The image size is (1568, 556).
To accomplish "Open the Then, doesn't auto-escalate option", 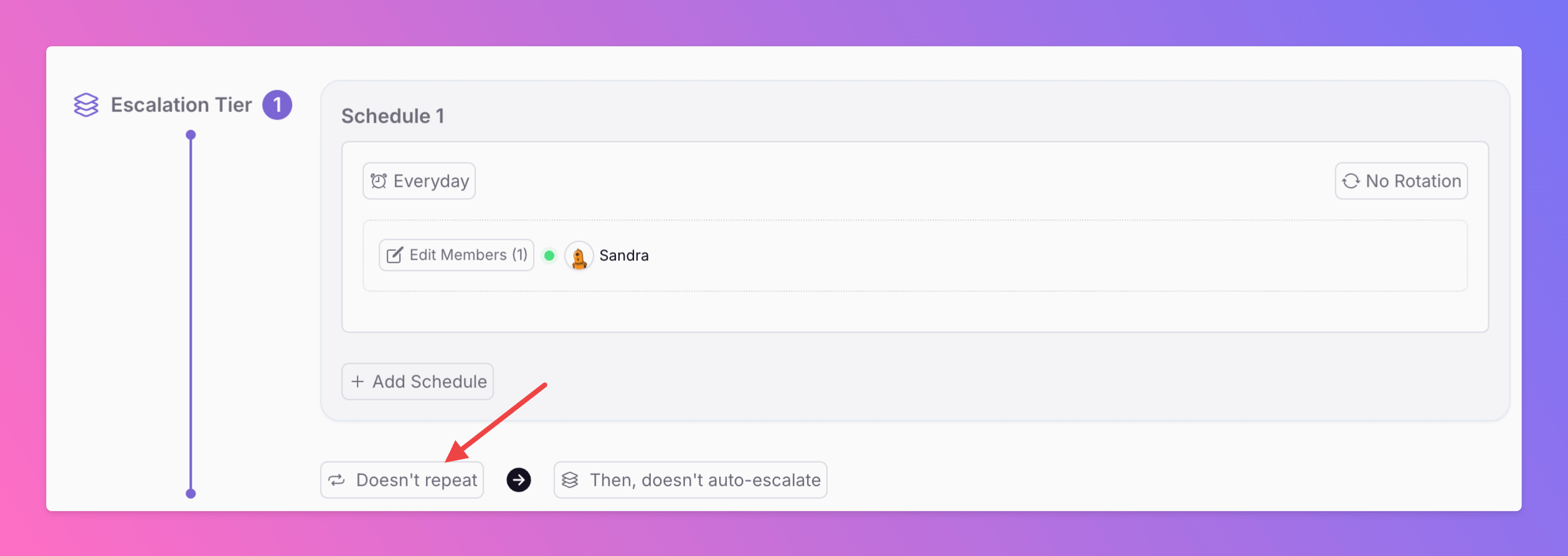I will (691, 480).
